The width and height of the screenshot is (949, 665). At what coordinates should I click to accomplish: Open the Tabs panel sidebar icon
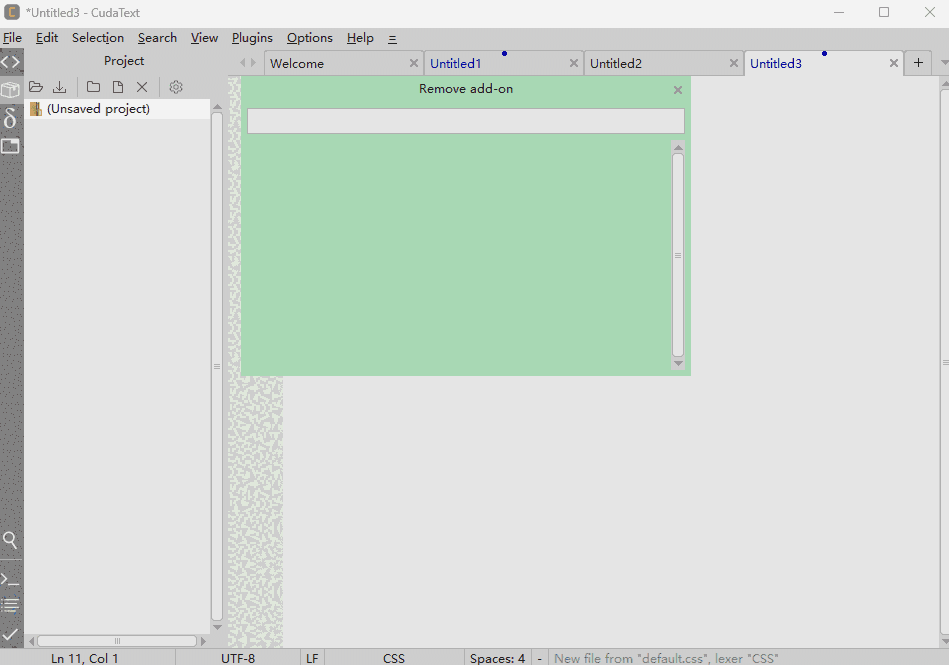pos(10,146)
